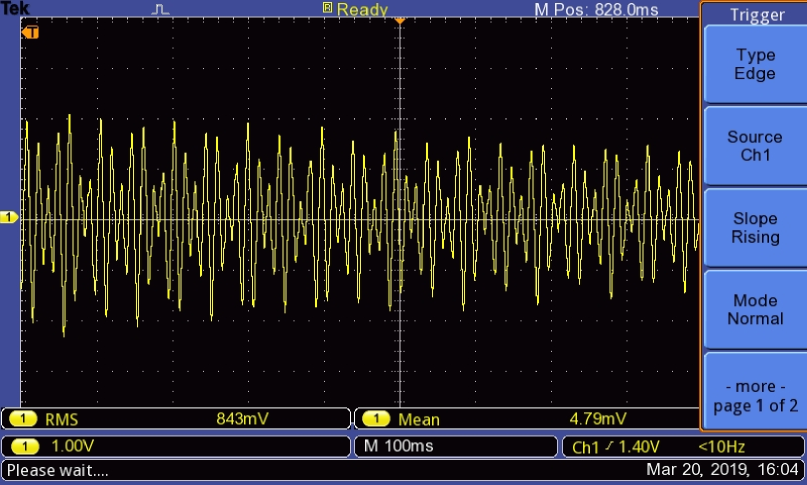Click the channel badge beside RMS
Image resolution: width=807 pixels, height=485 pixels.
pyautogui.click(x=24, y=419)
